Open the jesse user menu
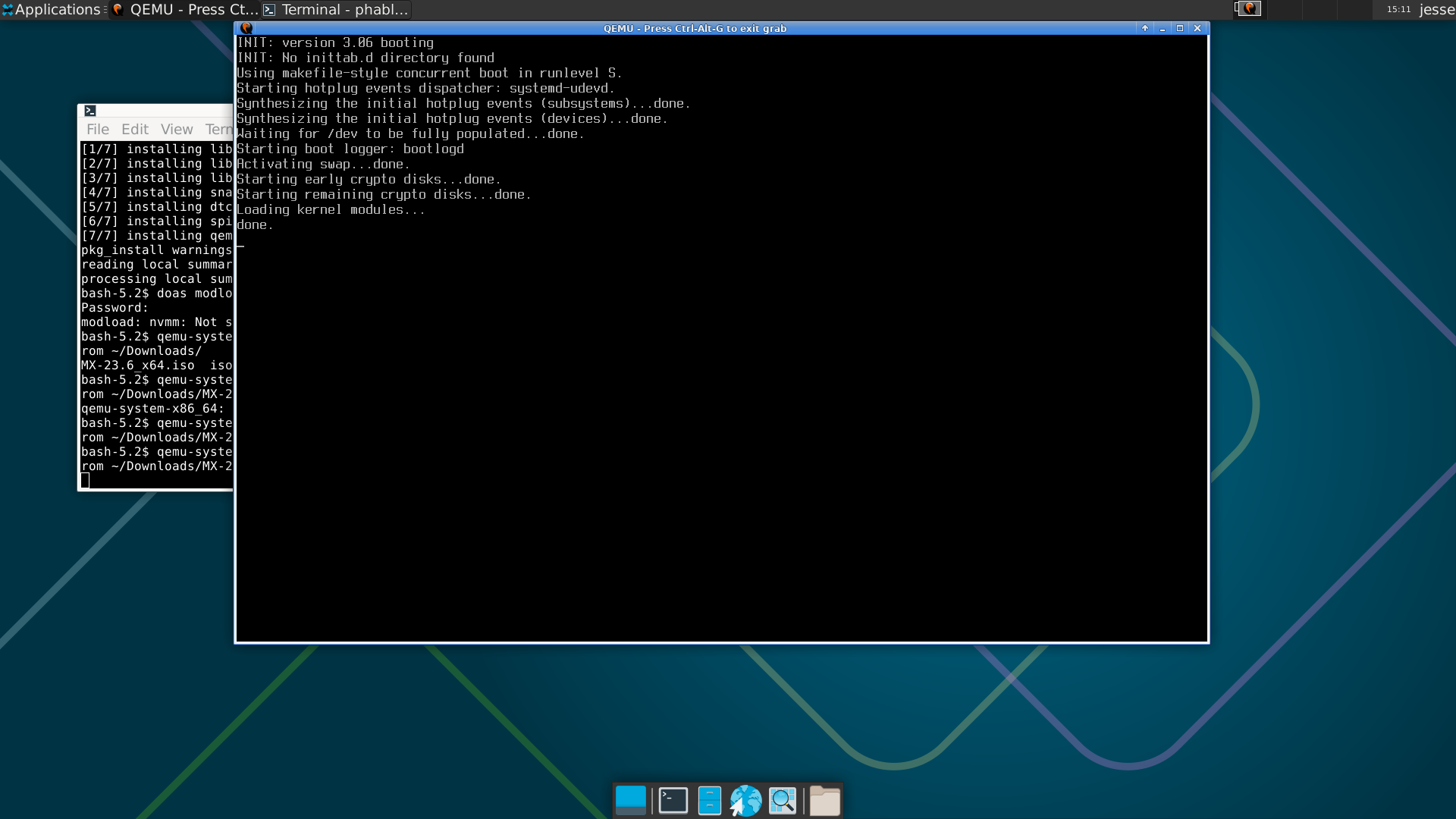 tap(1436, 10)
